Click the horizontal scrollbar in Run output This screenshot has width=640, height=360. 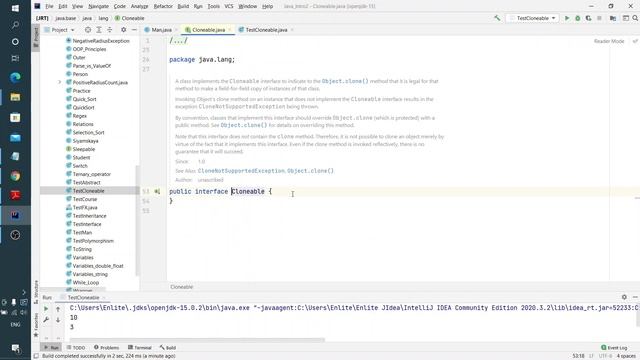coord(197,340)
